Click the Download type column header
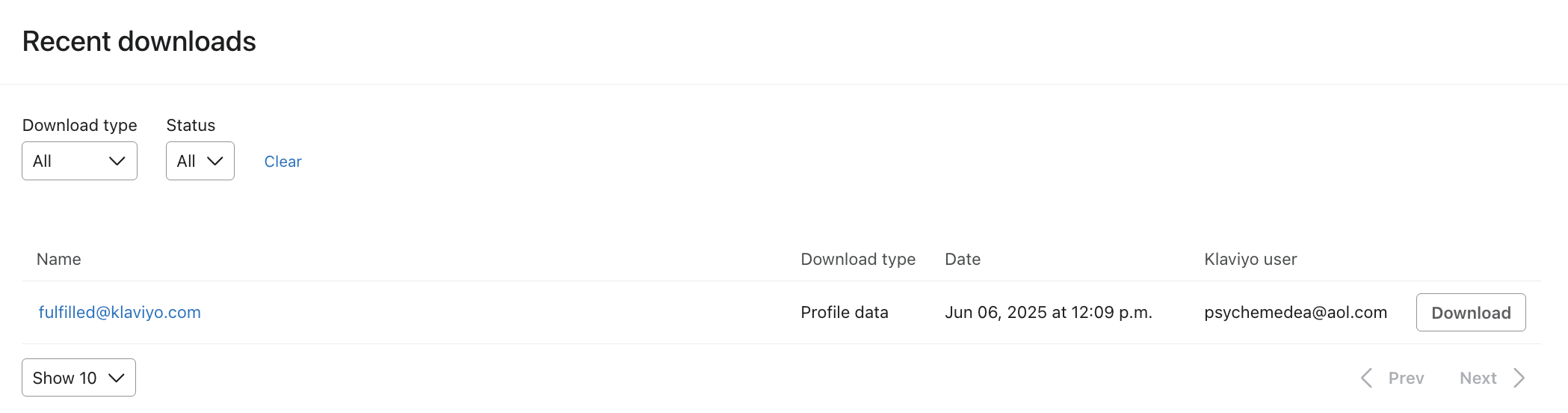1568x413 pixels. tap(858, 259)
